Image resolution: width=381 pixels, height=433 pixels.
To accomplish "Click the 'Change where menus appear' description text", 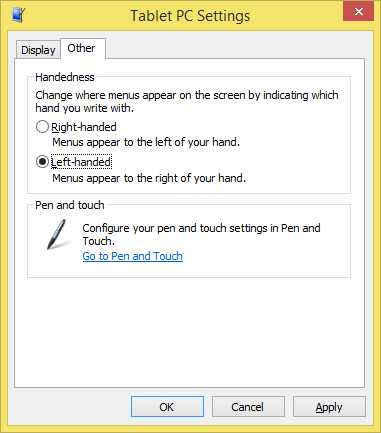I will (x=187, y=102).
